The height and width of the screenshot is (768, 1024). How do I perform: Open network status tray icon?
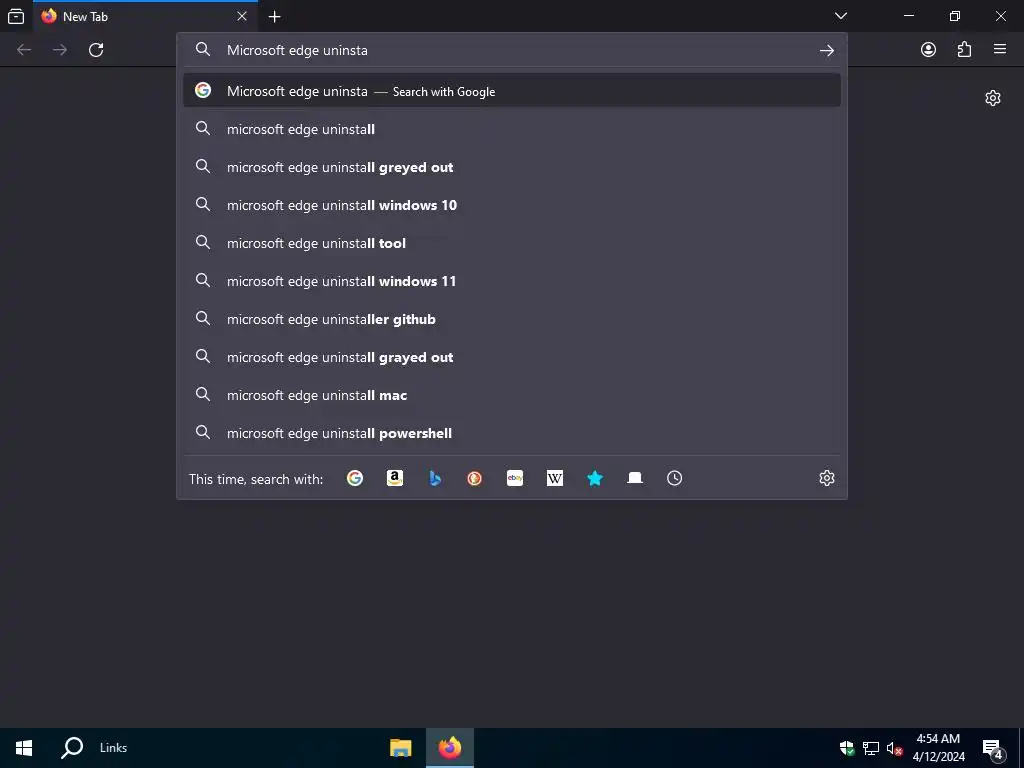871,748
